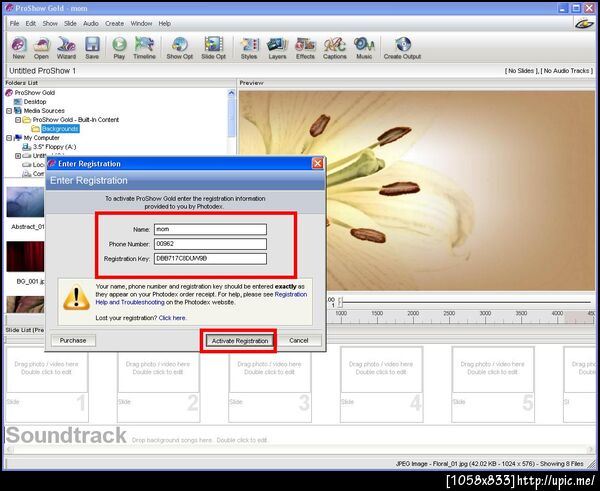Screen dimensions: 600x491
Task: Click the Activate Registration button
Action: [240, 341]
